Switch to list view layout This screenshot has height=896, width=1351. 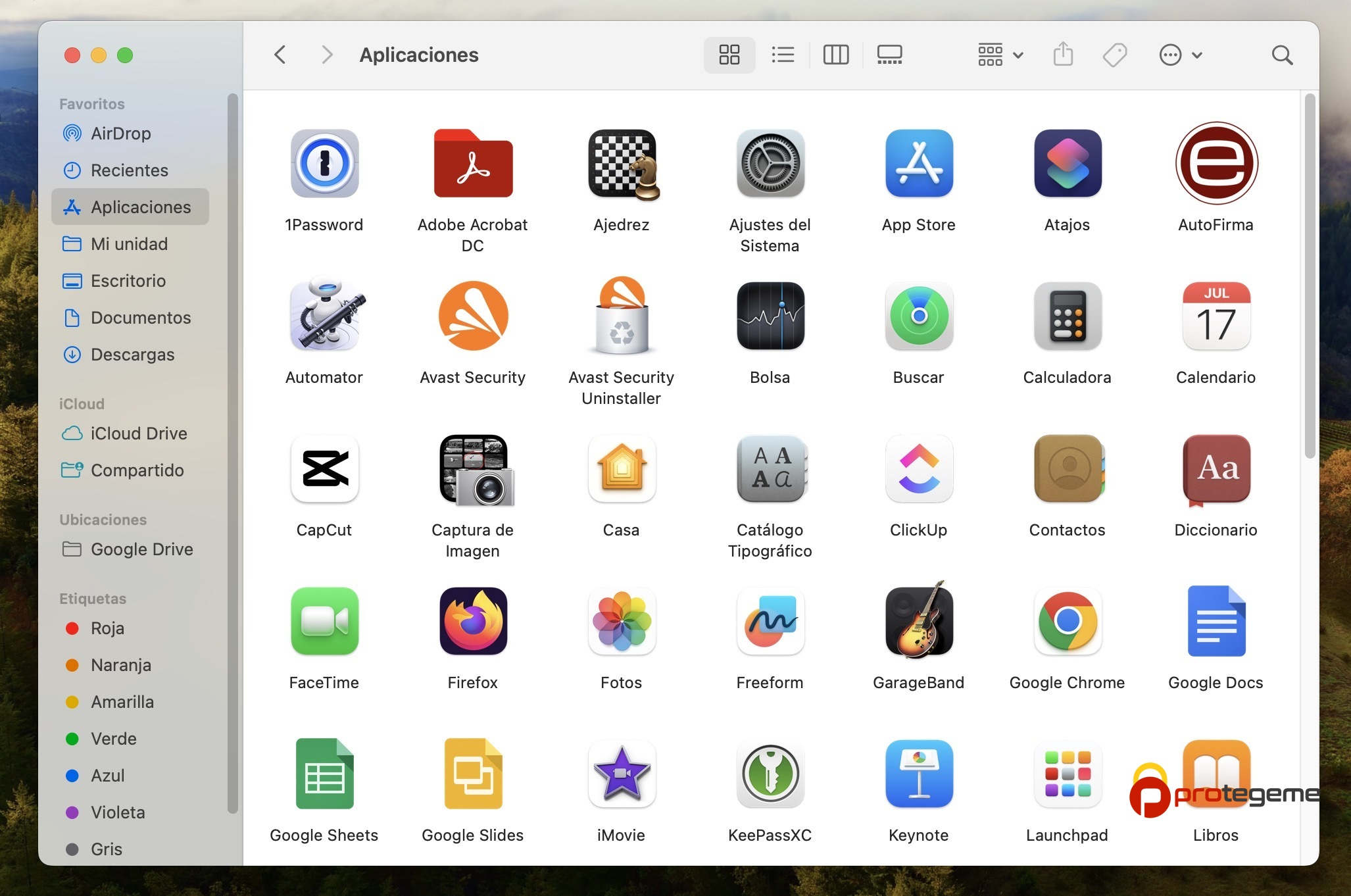[x=781, y=55]
